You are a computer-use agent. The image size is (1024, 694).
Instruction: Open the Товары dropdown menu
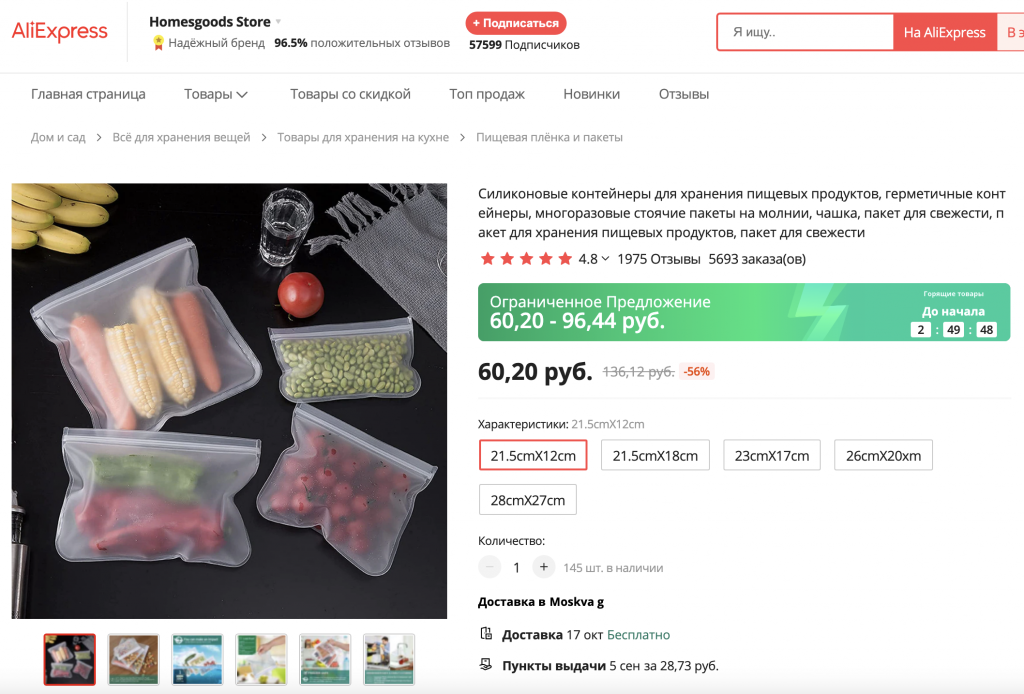pos(215,94)
